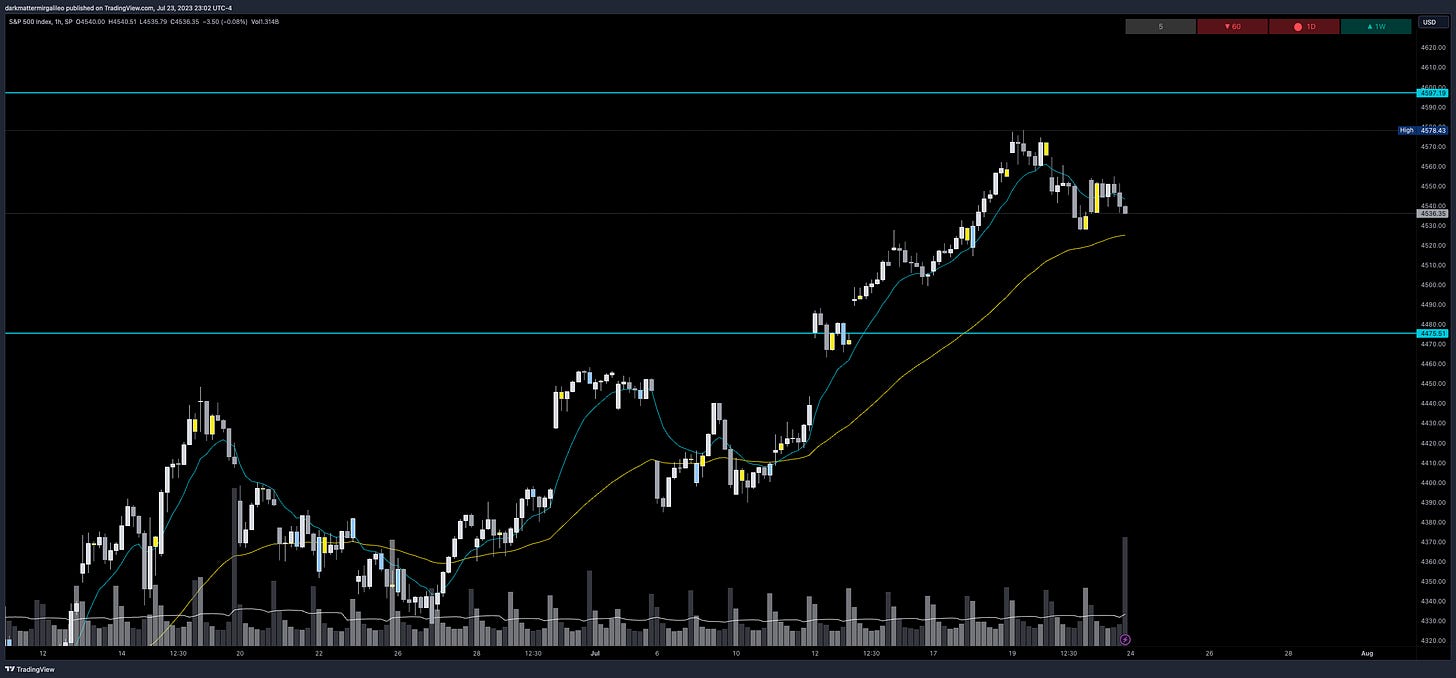Click the TradingView logo in footer
The height and width of the screenshot is (678, 1456).
coord(30,669)
